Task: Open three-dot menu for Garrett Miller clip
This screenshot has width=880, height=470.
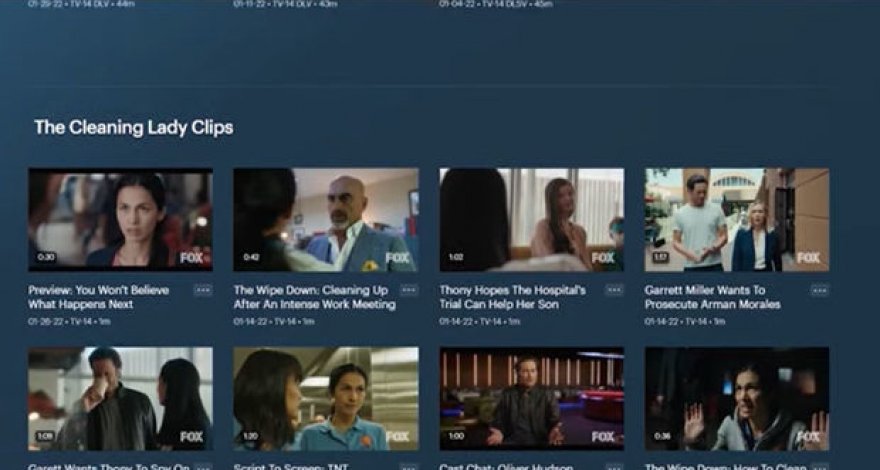Action: pos(819,290)
